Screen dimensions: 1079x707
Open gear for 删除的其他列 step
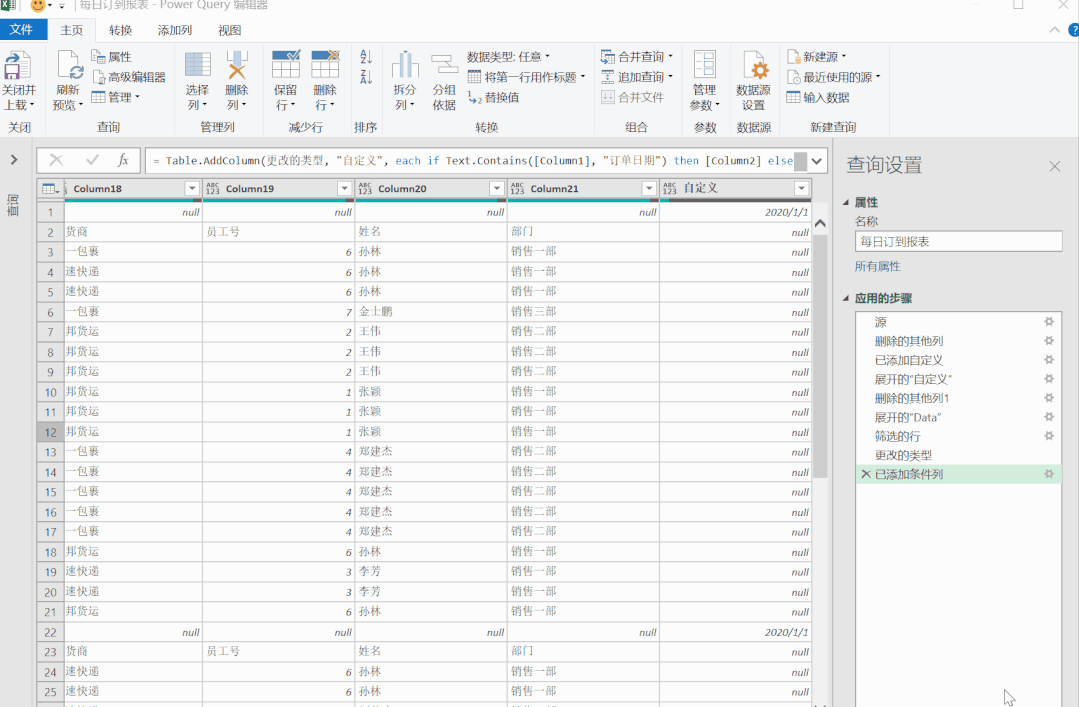[x=1049, y=341]
